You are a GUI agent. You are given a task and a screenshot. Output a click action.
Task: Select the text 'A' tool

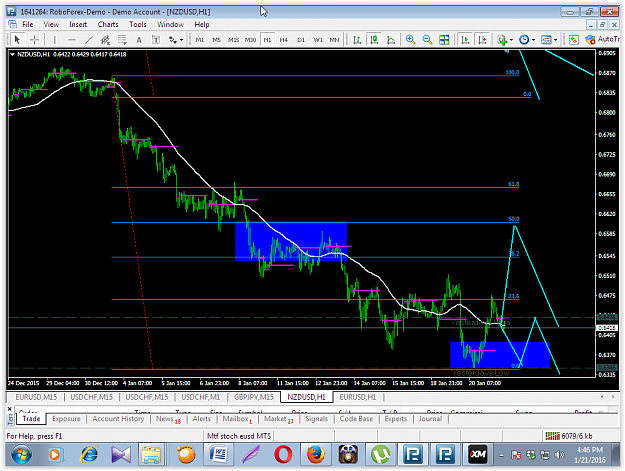[x=139, y=39]
